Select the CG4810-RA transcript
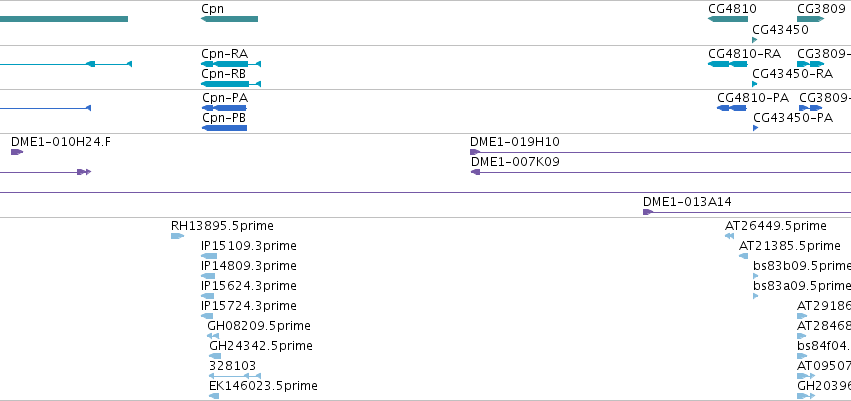 pyautogui.click(x=728, y=64)
